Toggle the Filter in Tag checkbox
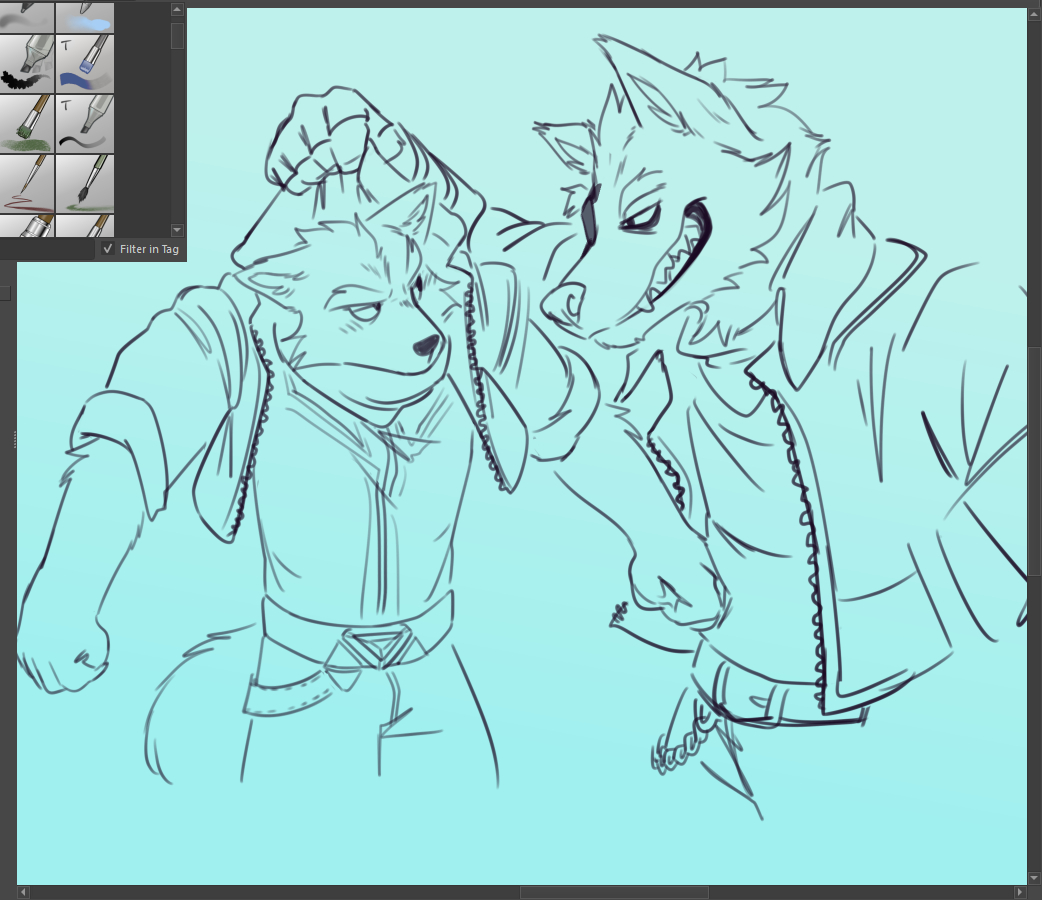This screenshot has height=900, width=1042. click(108, 249)
